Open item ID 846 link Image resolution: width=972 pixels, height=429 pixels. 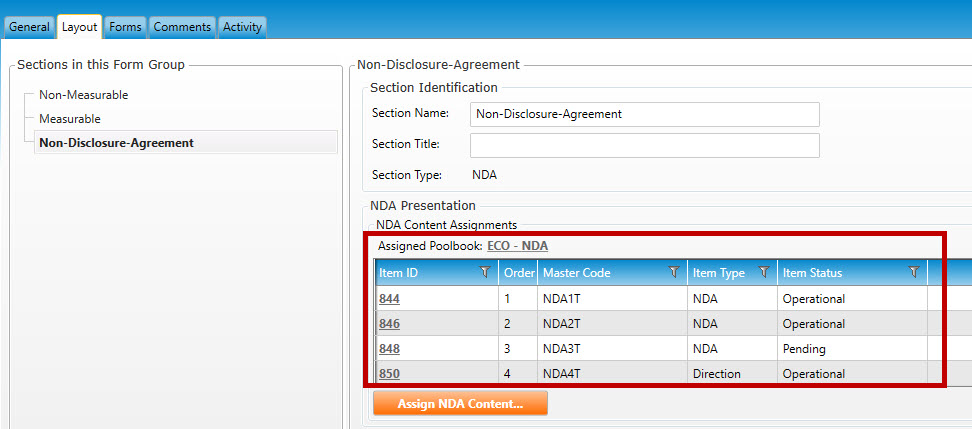point(389,324)
